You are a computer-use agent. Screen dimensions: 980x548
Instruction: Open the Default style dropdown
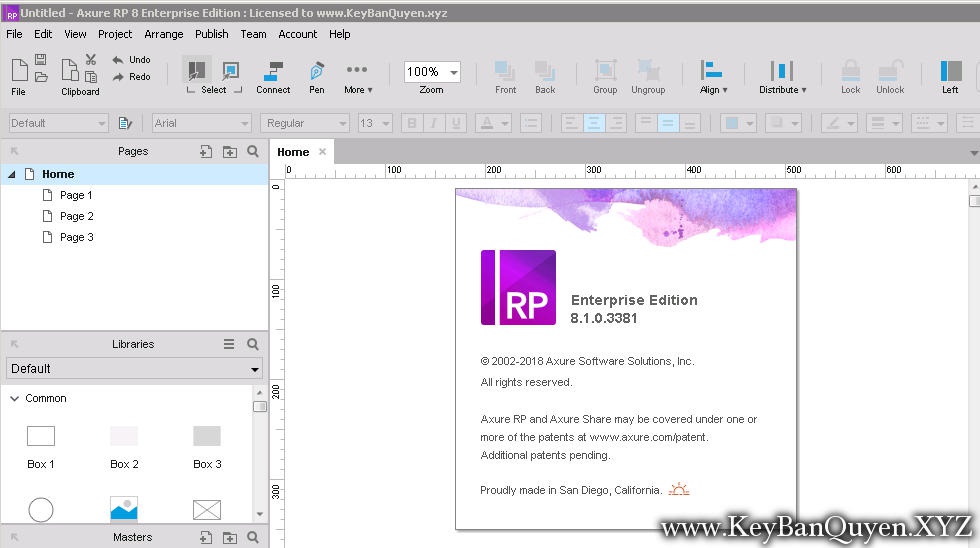59,123
